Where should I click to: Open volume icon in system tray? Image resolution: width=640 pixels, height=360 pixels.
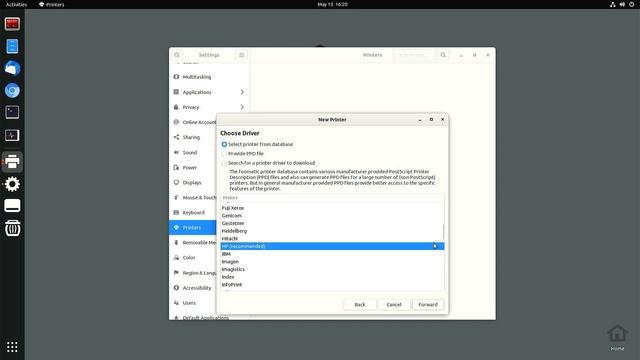(x=622, y=4)
